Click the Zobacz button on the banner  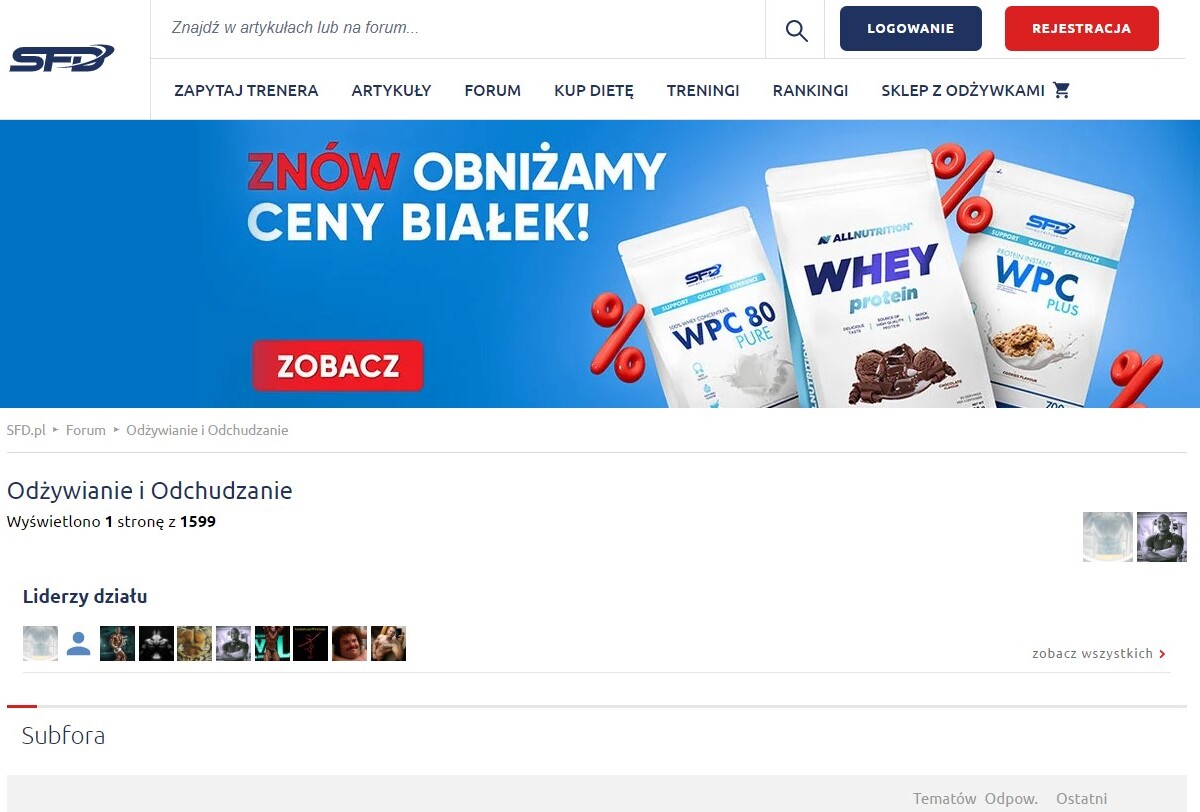338,366
